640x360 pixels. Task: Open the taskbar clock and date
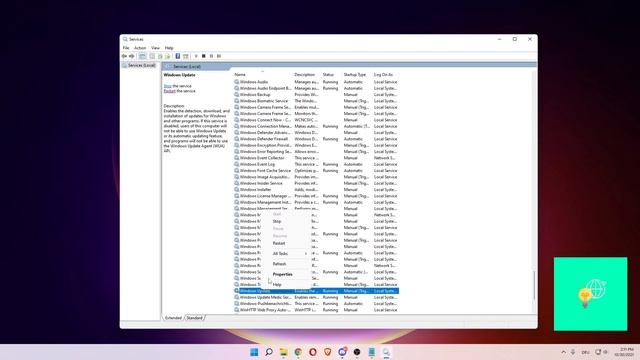point(624,352)
